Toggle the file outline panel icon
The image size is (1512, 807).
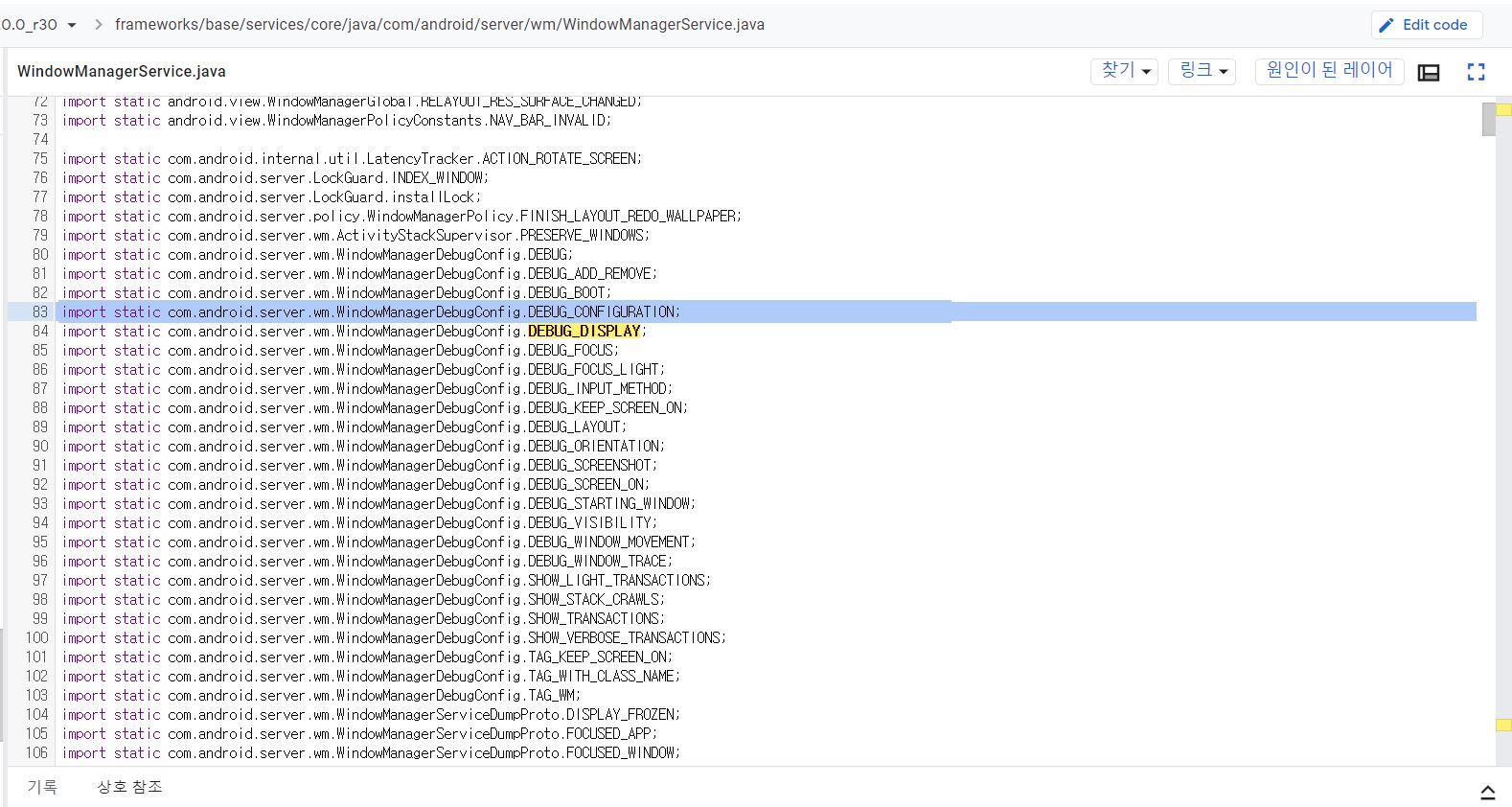click(1429, 72)
